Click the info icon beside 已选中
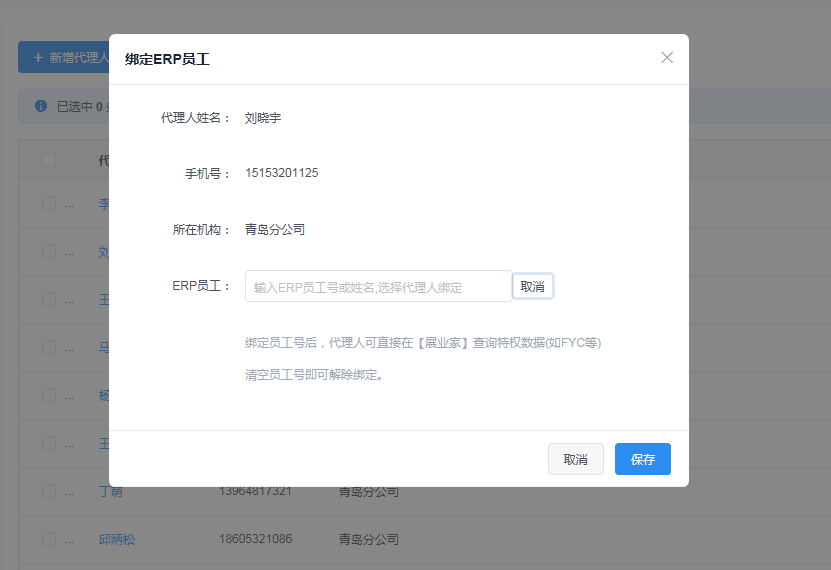 pos(41,105)
